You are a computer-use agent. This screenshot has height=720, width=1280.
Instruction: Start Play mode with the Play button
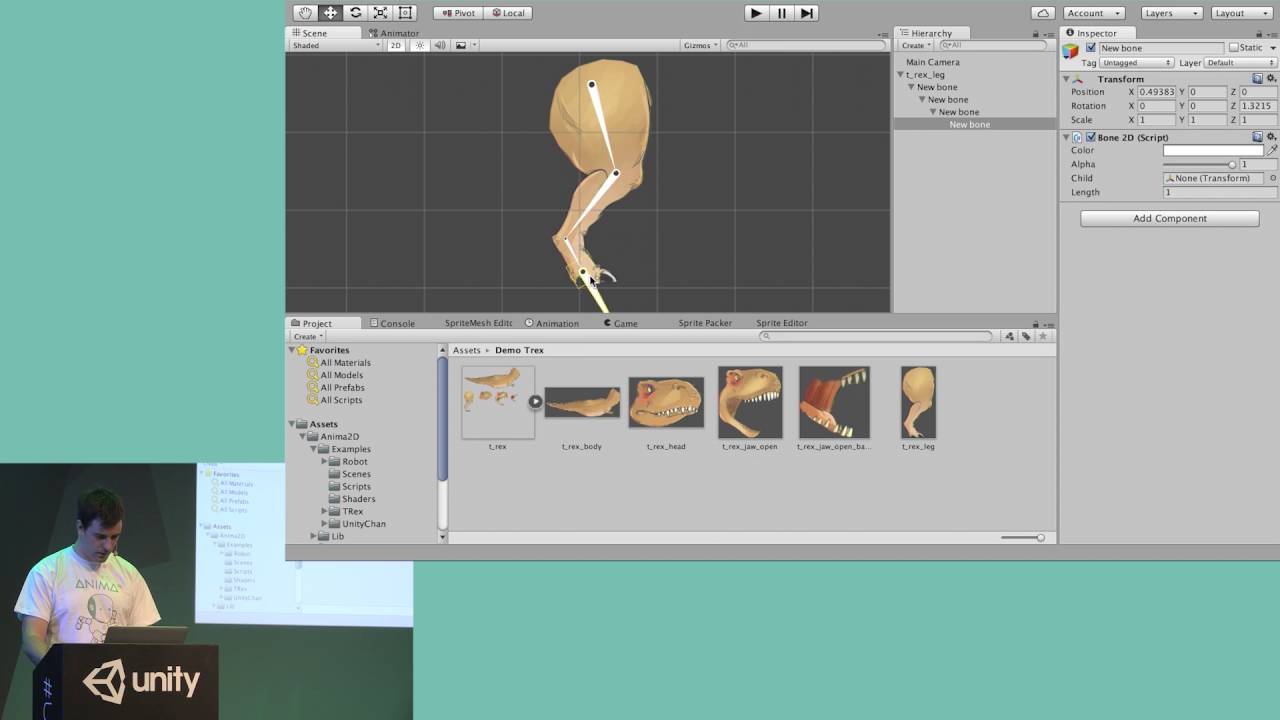[756, 13]
